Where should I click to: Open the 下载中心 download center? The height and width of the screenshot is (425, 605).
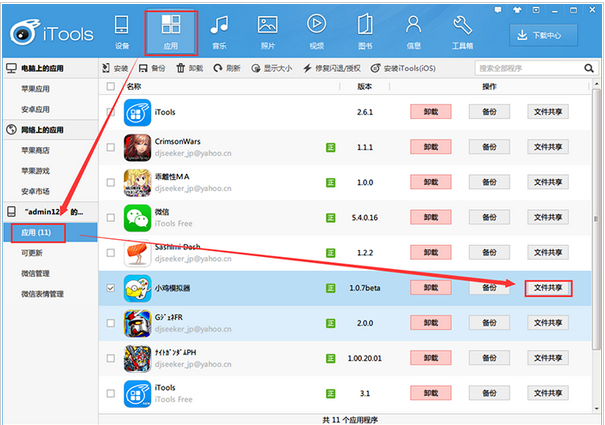coord(543,35)
